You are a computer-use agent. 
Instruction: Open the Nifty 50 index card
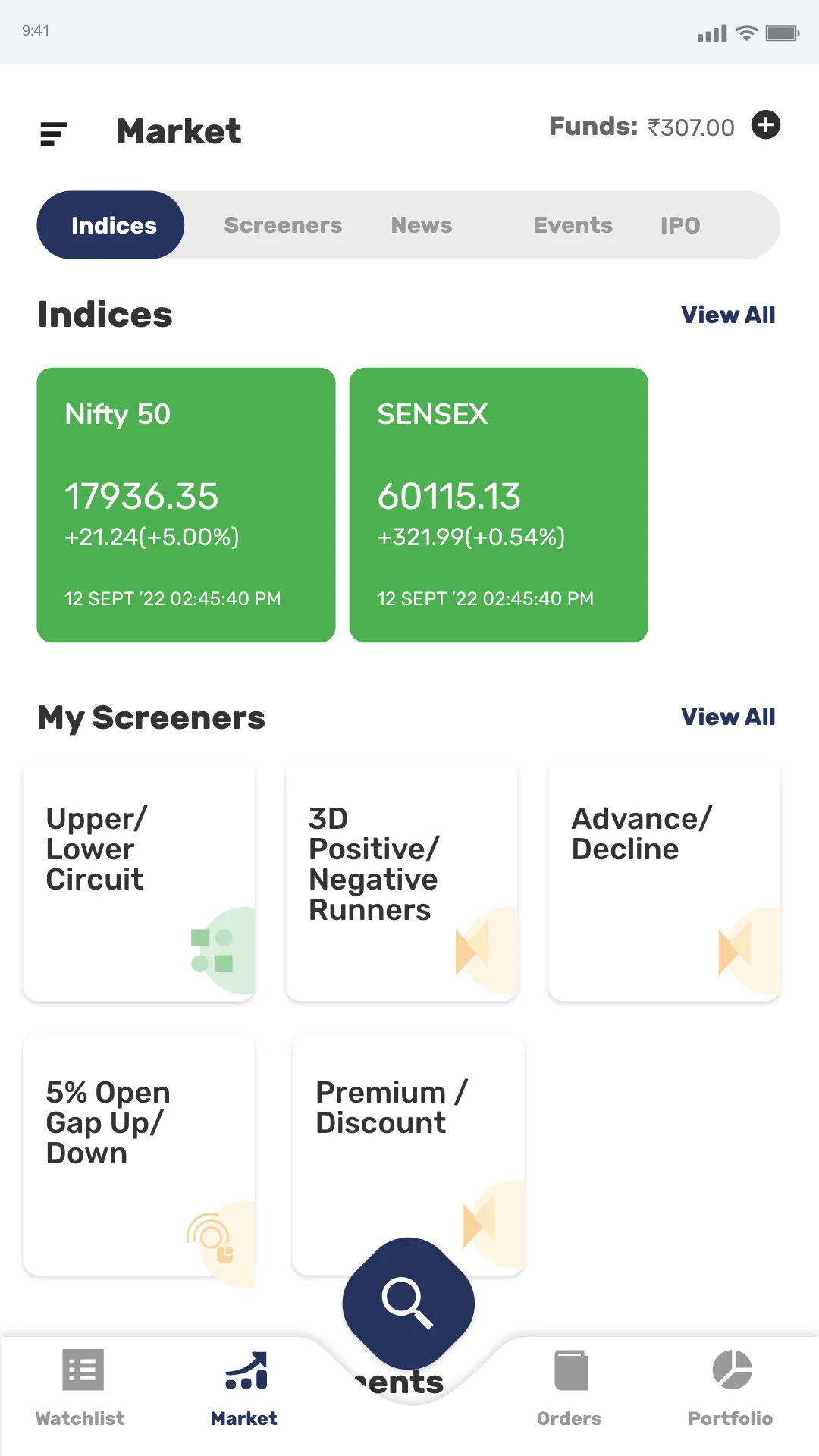pos(186,505)
